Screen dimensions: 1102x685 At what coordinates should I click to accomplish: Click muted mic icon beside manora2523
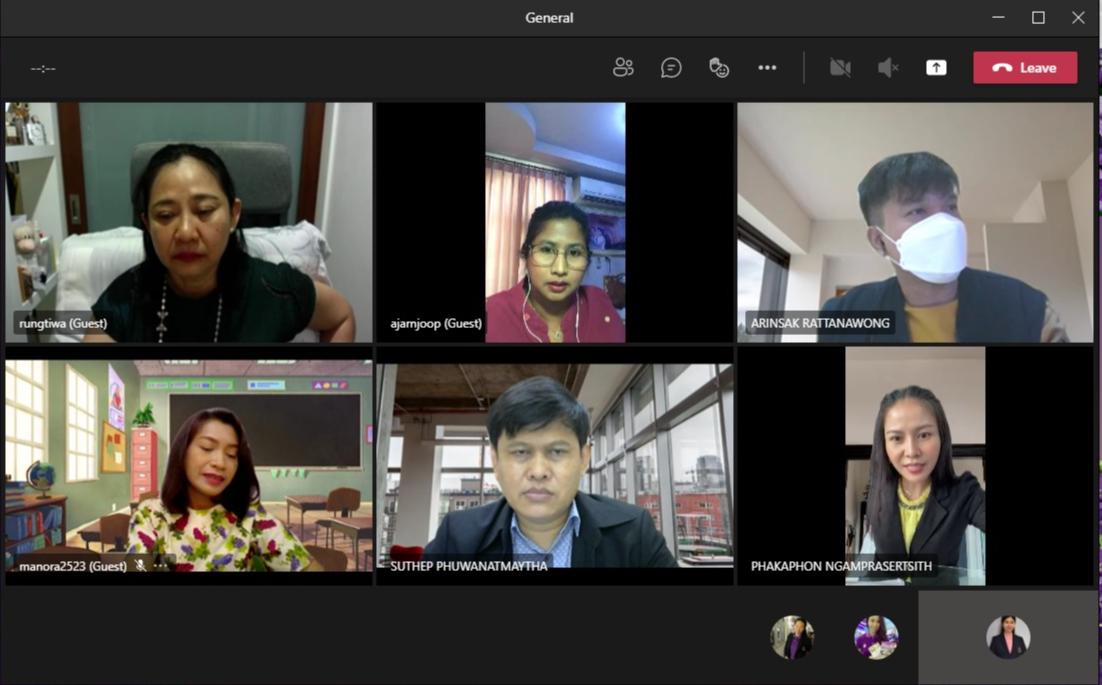pos(141,565)
